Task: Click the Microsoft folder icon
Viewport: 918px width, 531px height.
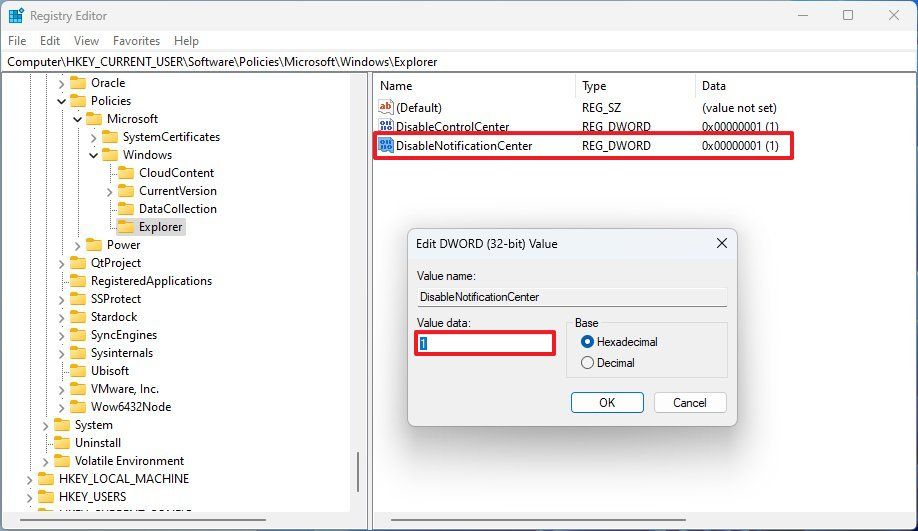Action: 94,119
